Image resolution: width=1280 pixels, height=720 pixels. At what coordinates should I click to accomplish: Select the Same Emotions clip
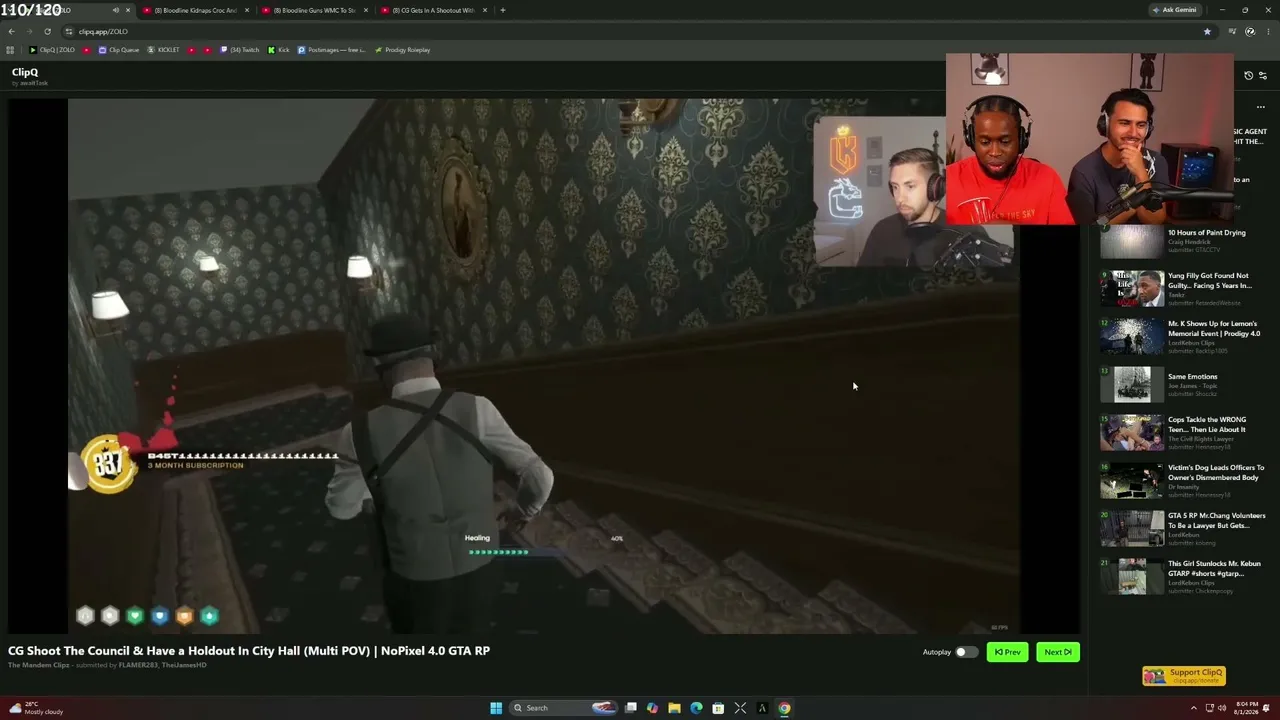1183,385
